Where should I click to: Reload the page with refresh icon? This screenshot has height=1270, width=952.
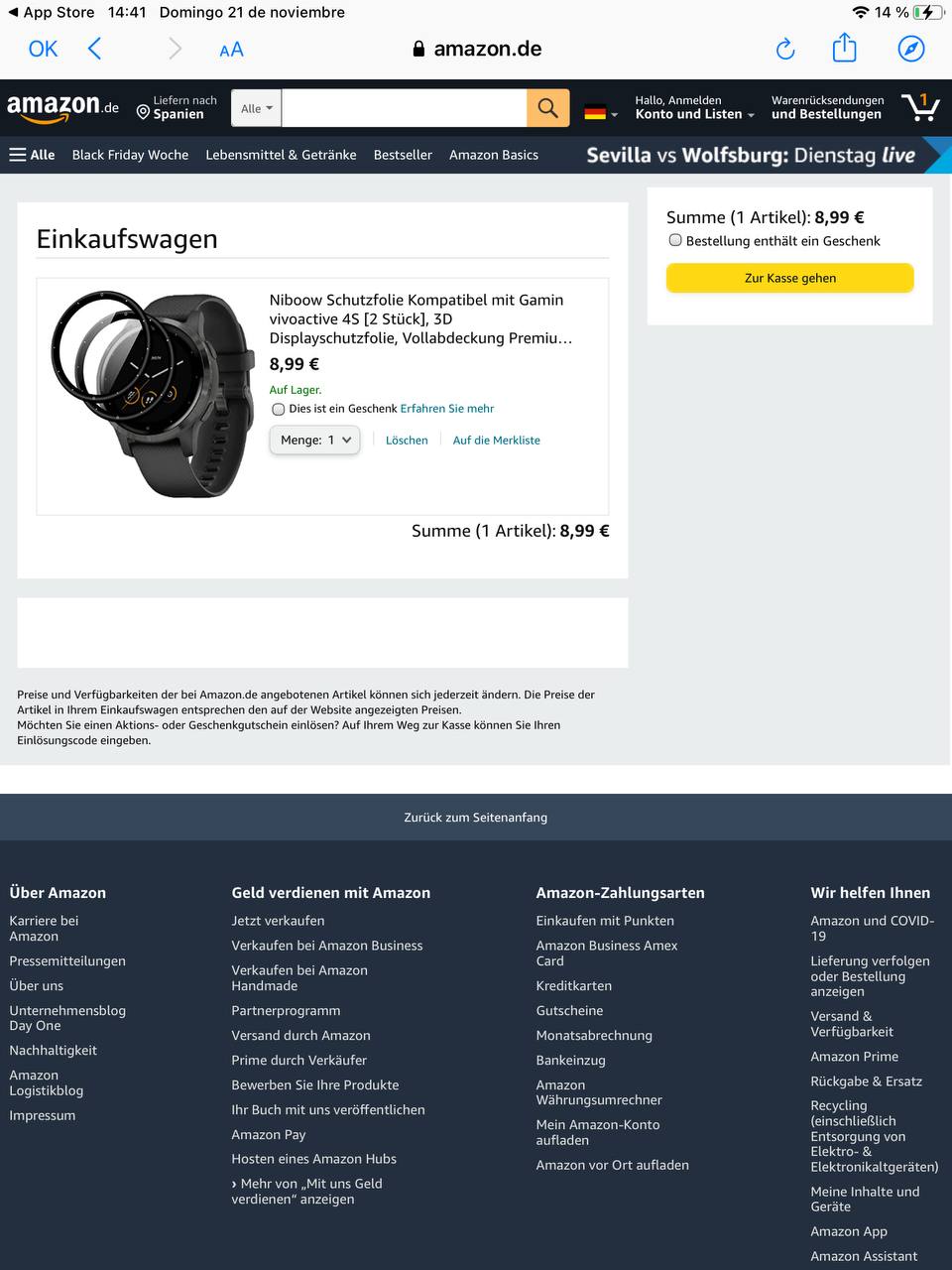(785, 49)
